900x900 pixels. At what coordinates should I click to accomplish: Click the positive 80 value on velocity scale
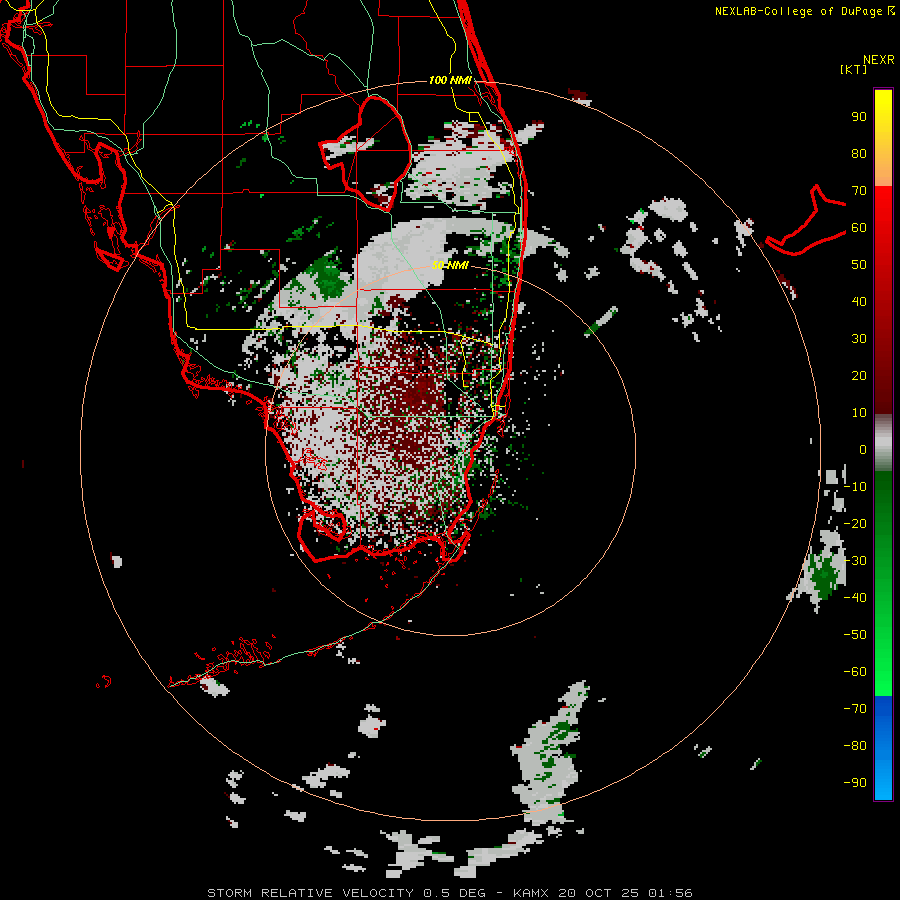pyautogui.click(x=859, y=153)
